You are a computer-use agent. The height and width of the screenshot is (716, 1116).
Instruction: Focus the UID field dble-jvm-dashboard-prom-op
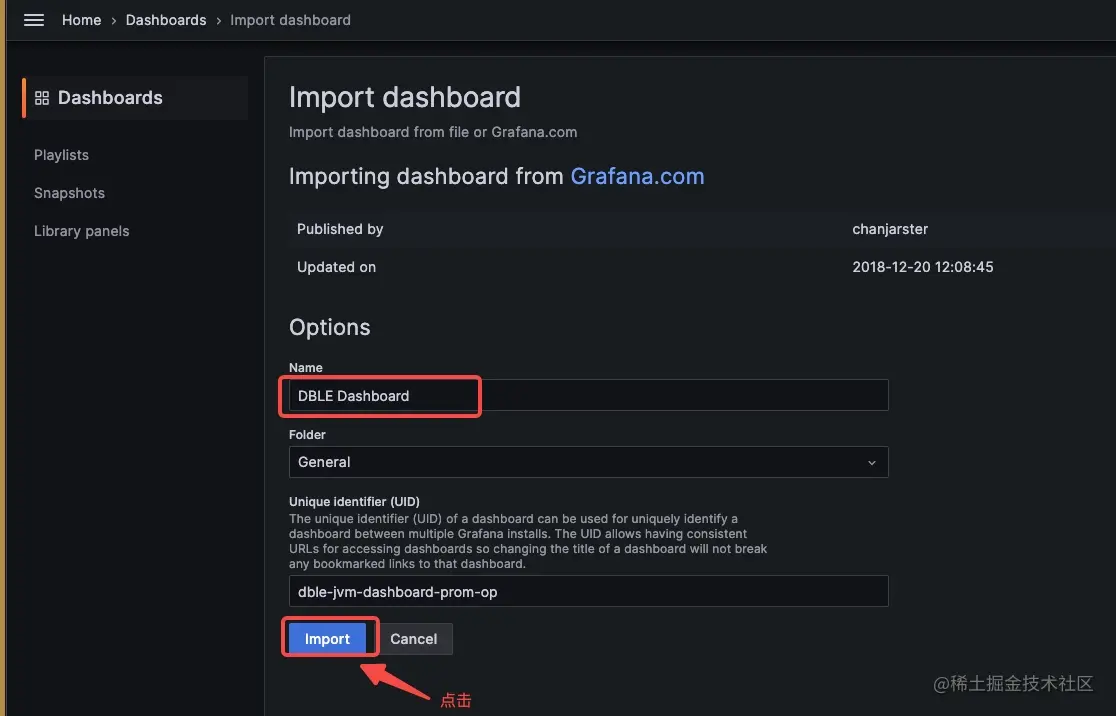[x=589, y=591]
